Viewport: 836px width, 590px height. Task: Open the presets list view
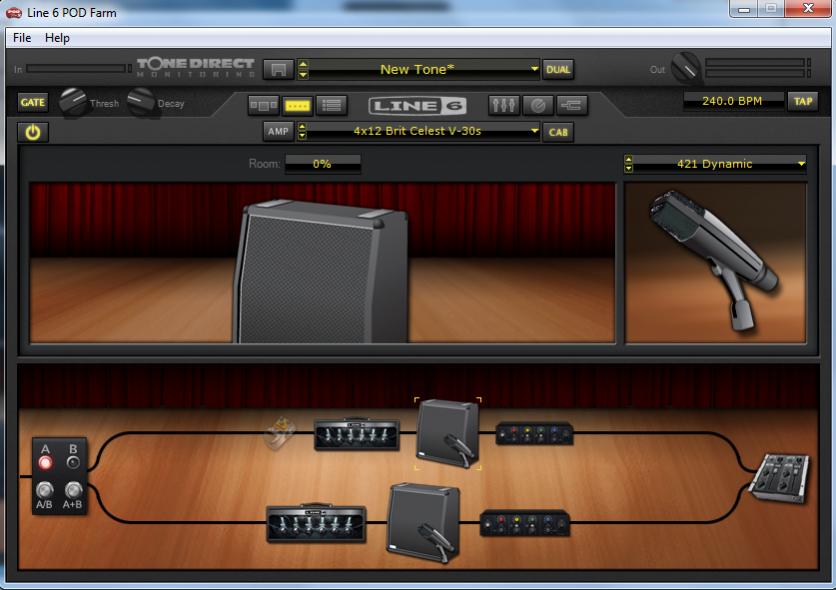pyautogui.click(x=332, y=106)
